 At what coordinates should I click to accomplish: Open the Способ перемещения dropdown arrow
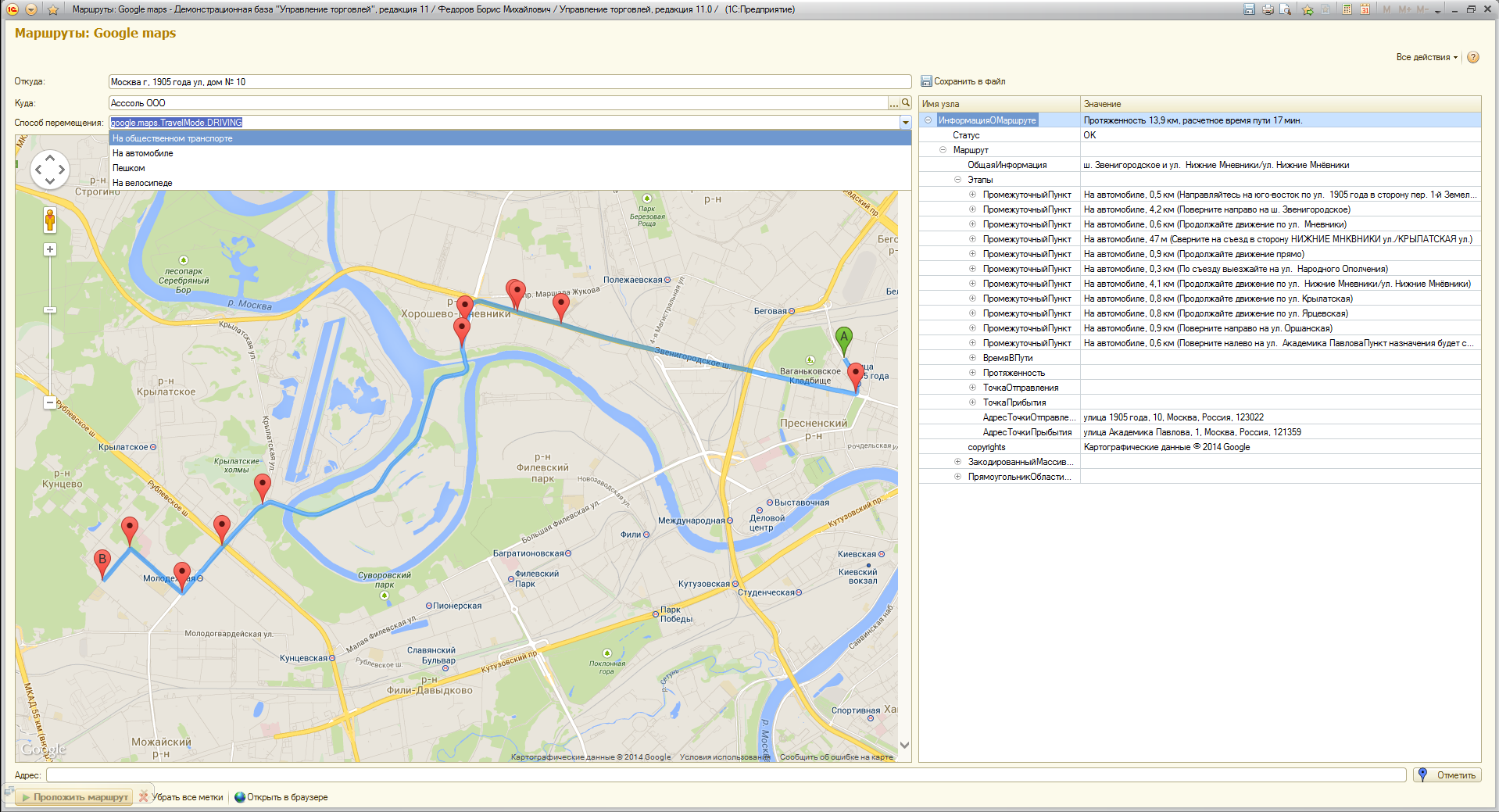(x=906, y=123)
